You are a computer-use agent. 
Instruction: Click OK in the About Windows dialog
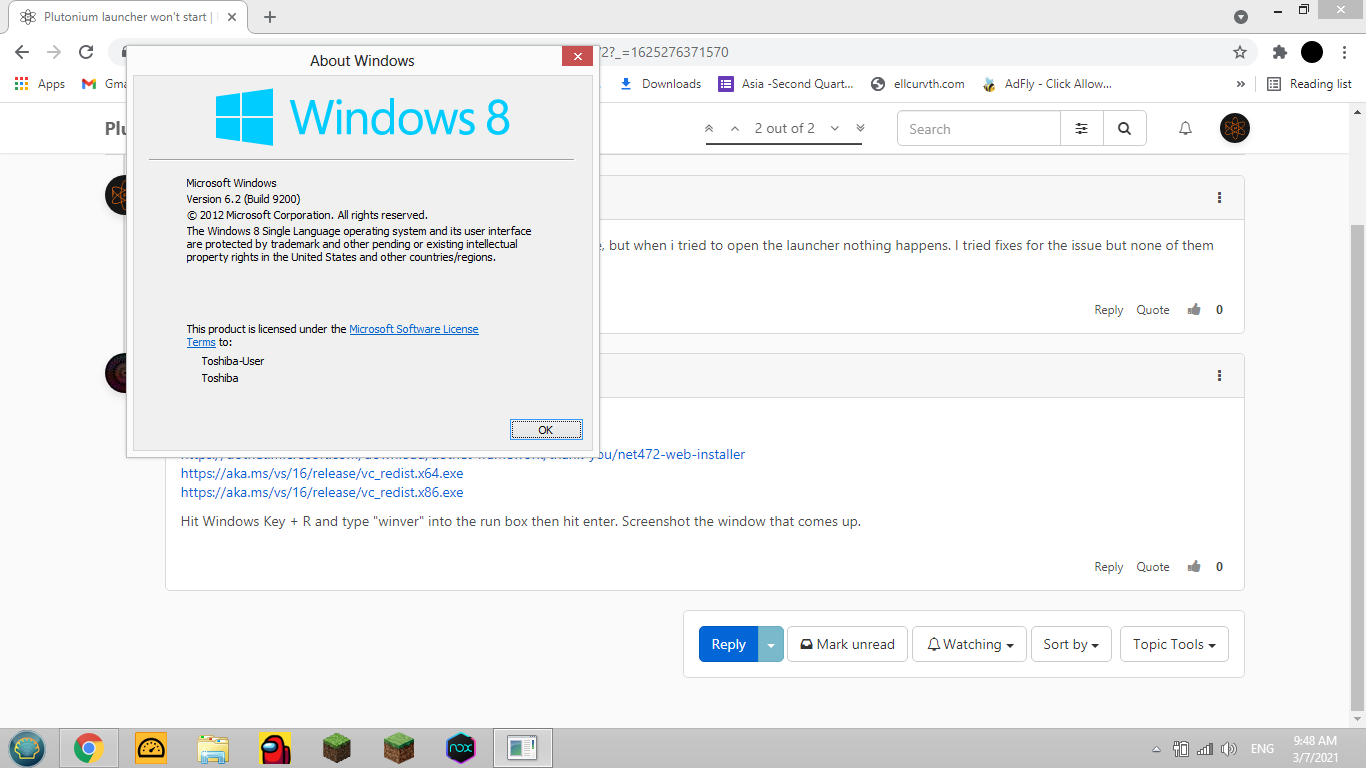[546, 430]
